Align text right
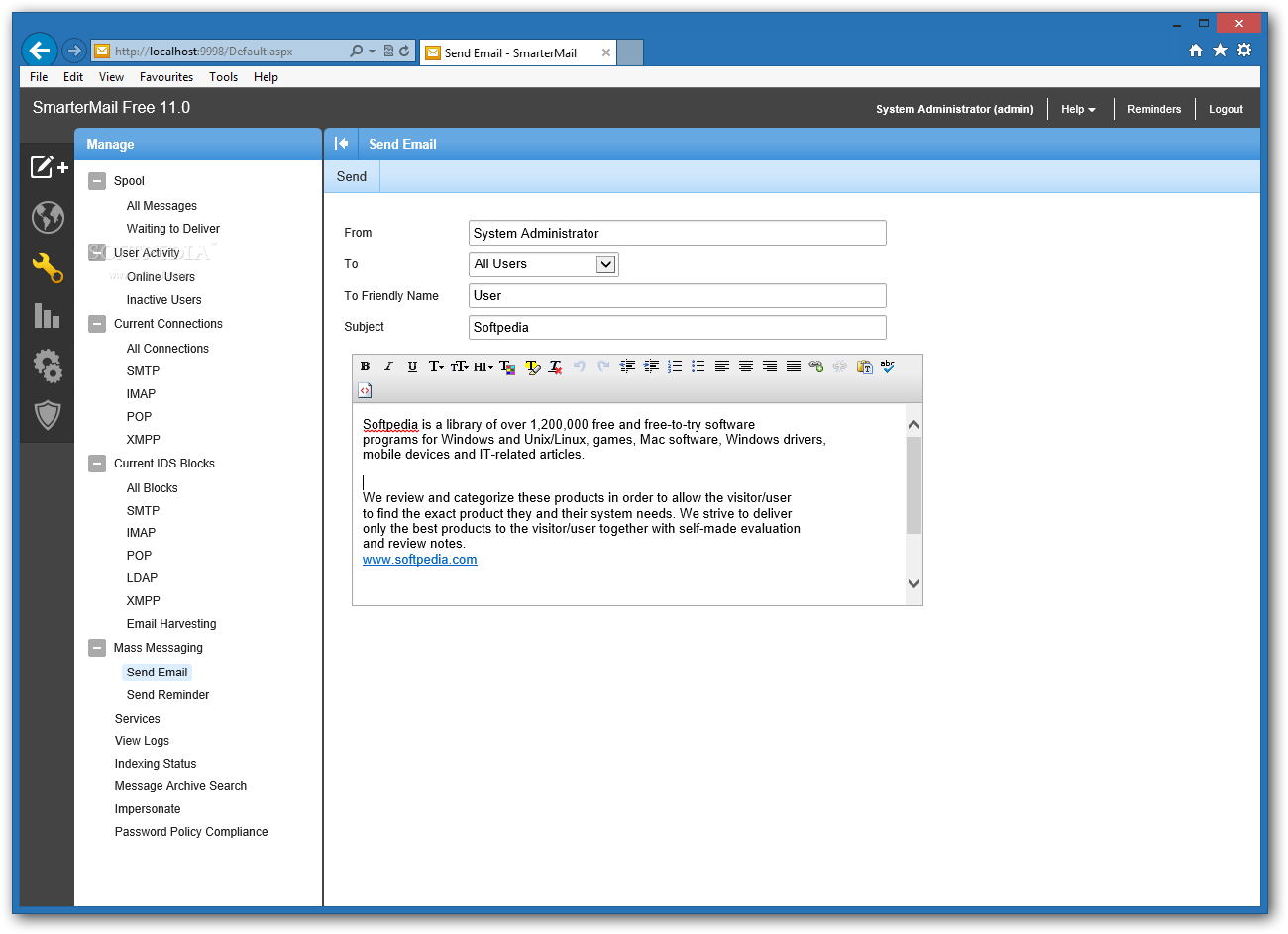The width and height of the screenshot is (1288, 934). [770, 366]
